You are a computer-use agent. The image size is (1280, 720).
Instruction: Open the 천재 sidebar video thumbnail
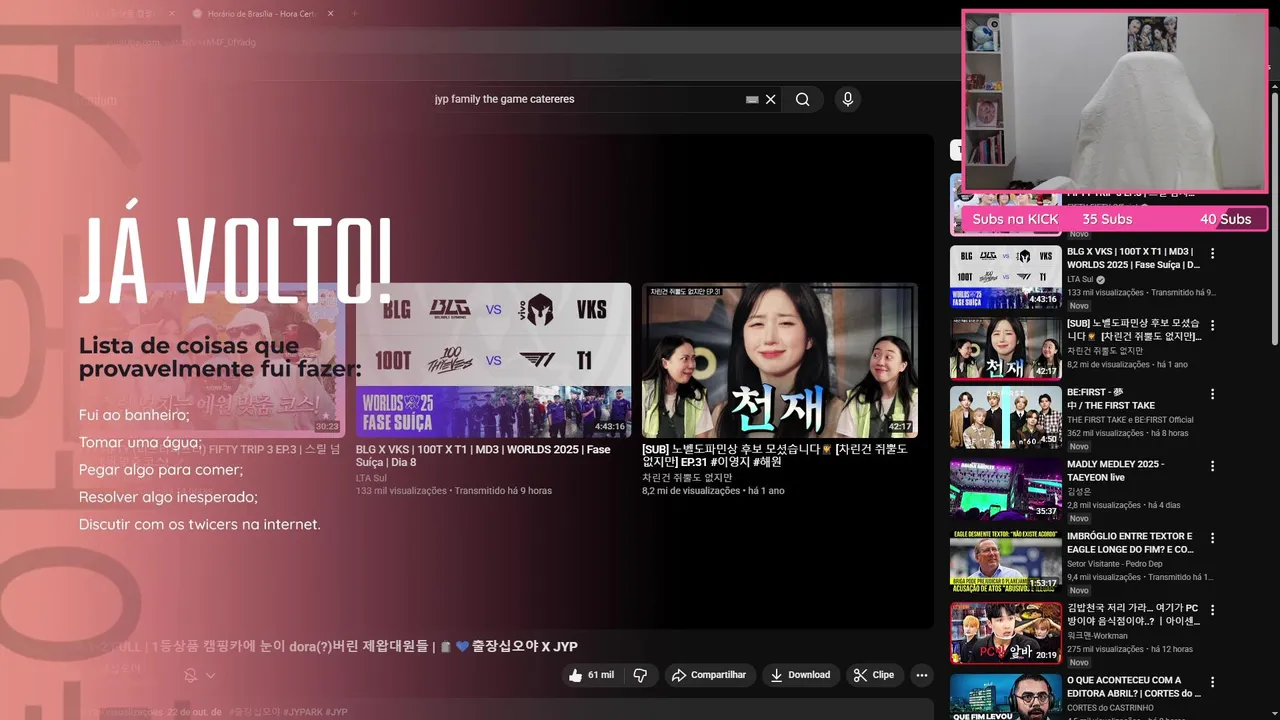(1006, 349)
